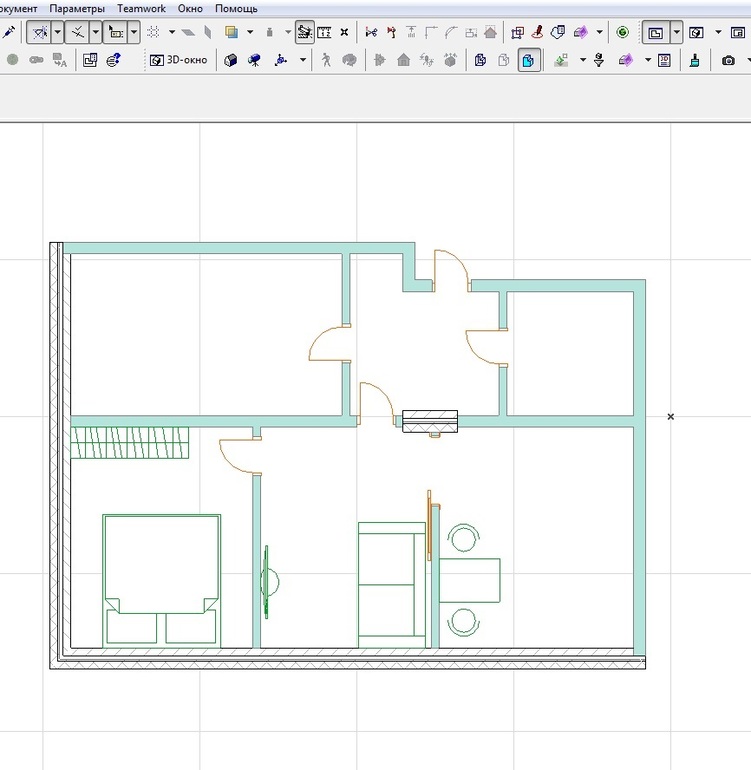
Task: Click the Помощь menu
Action: tap(236, 8)
